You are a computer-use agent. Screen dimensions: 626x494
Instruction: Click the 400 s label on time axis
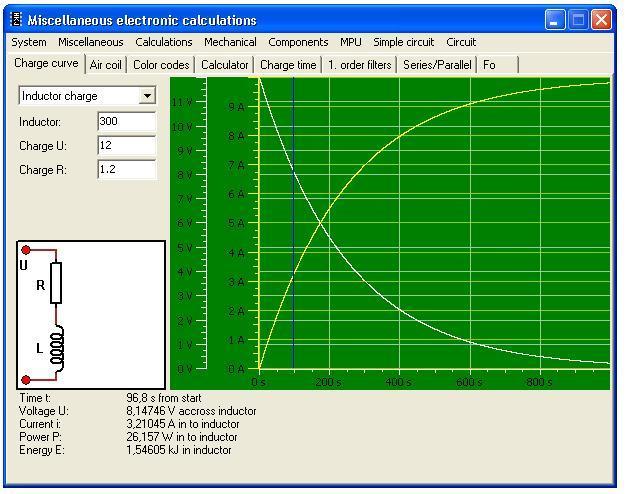coord(398,382)
